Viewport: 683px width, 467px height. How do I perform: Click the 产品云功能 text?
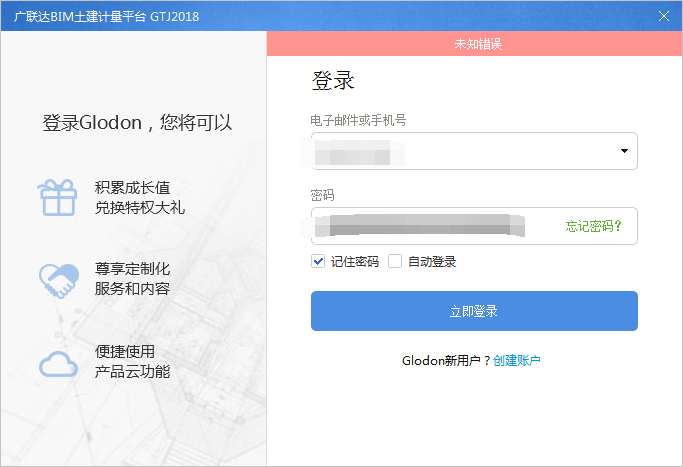[x=132, y=372]
